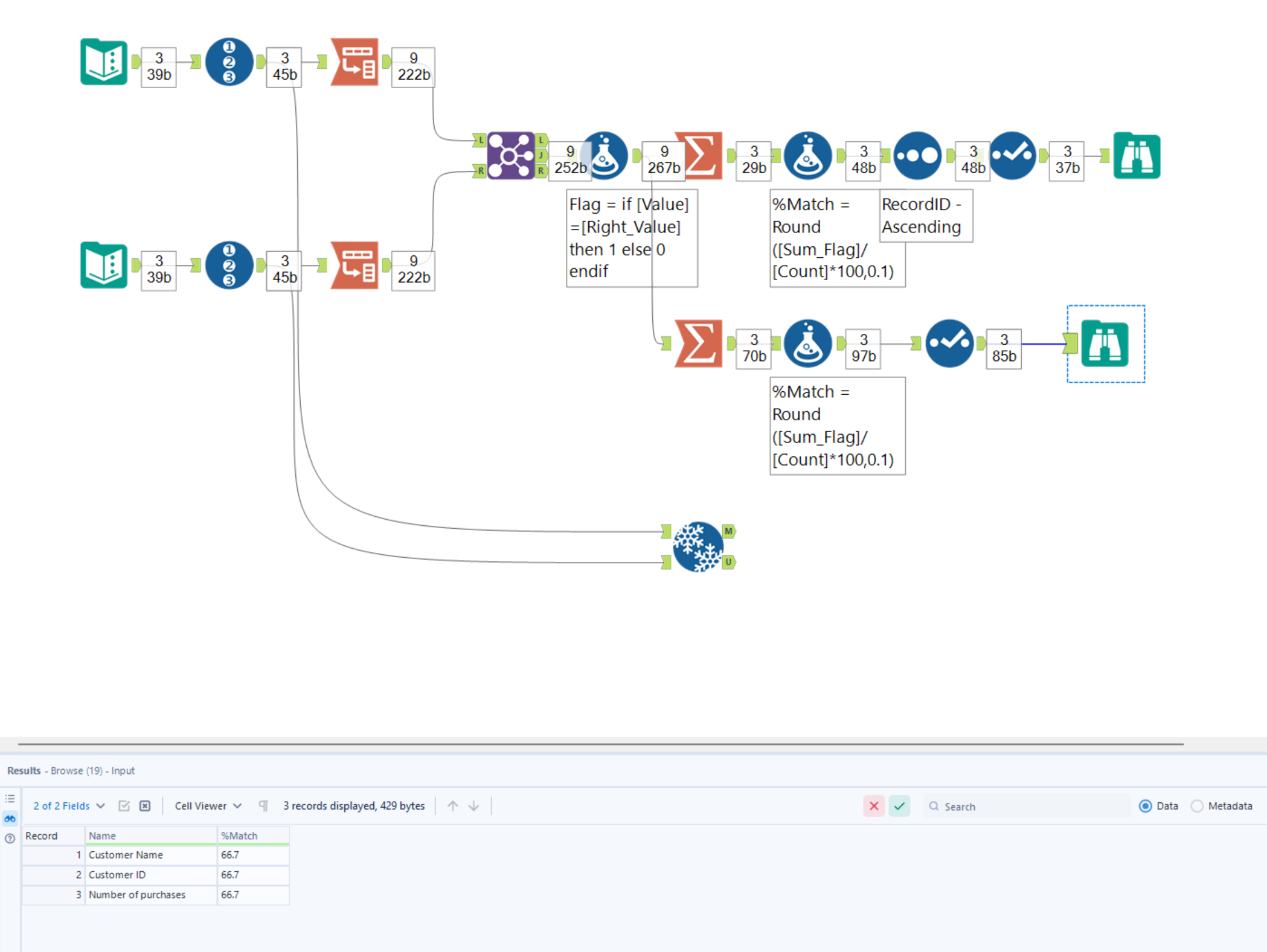Select the Join Multiple tool node
This screenshot has height=952, width=1267.
point(510,156)
